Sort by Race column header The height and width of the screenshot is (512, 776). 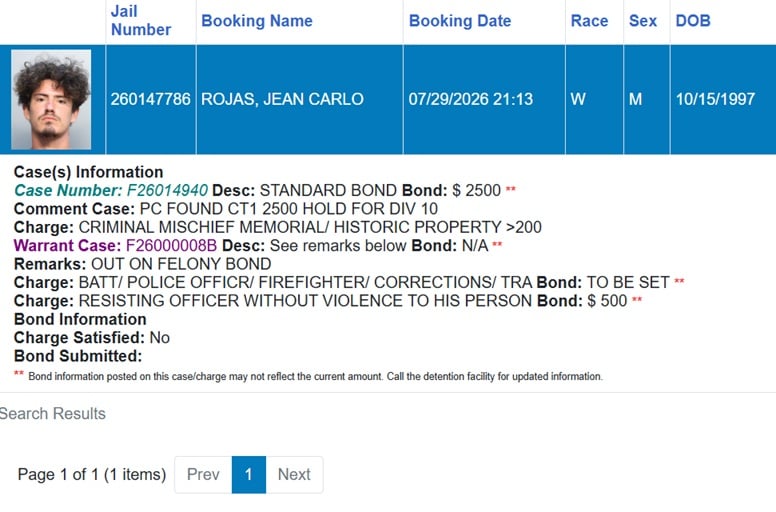(589, 21)
